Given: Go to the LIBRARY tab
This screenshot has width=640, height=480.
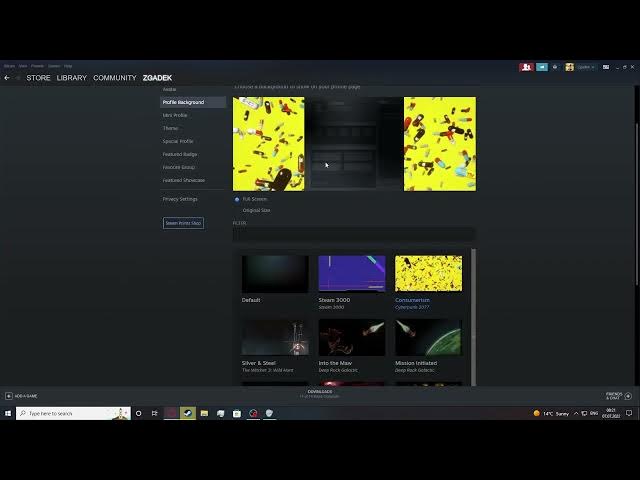Looking at the screenshot, I should (72, 78).
